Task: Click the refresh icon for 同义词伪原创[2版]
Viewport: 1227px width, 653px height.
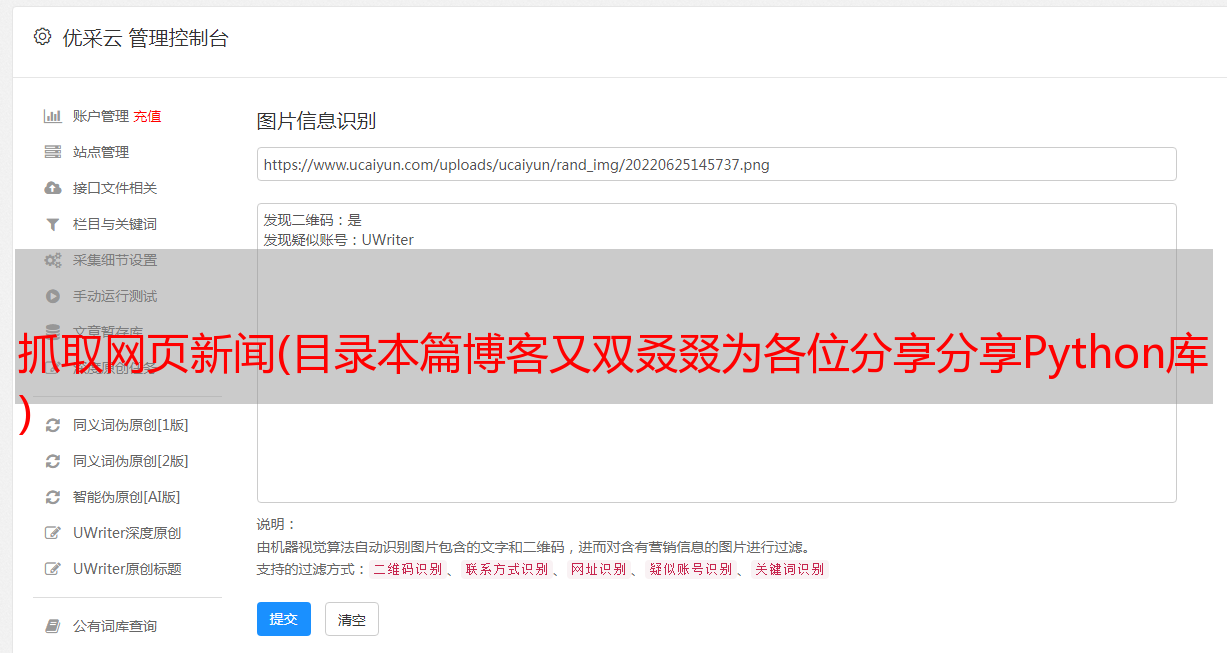Action: pyautogui.click(x=53, y=461)
